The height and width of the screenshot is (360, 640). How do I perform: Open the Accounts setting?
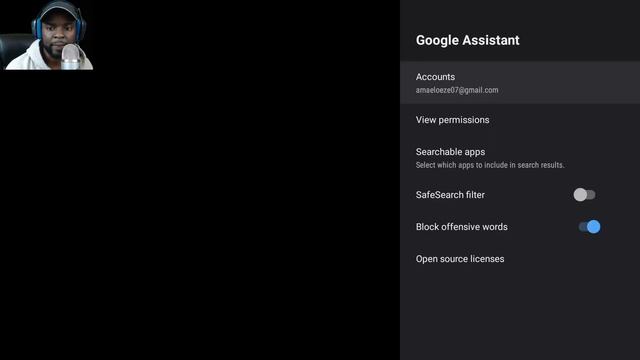click(x=520, y=82)
